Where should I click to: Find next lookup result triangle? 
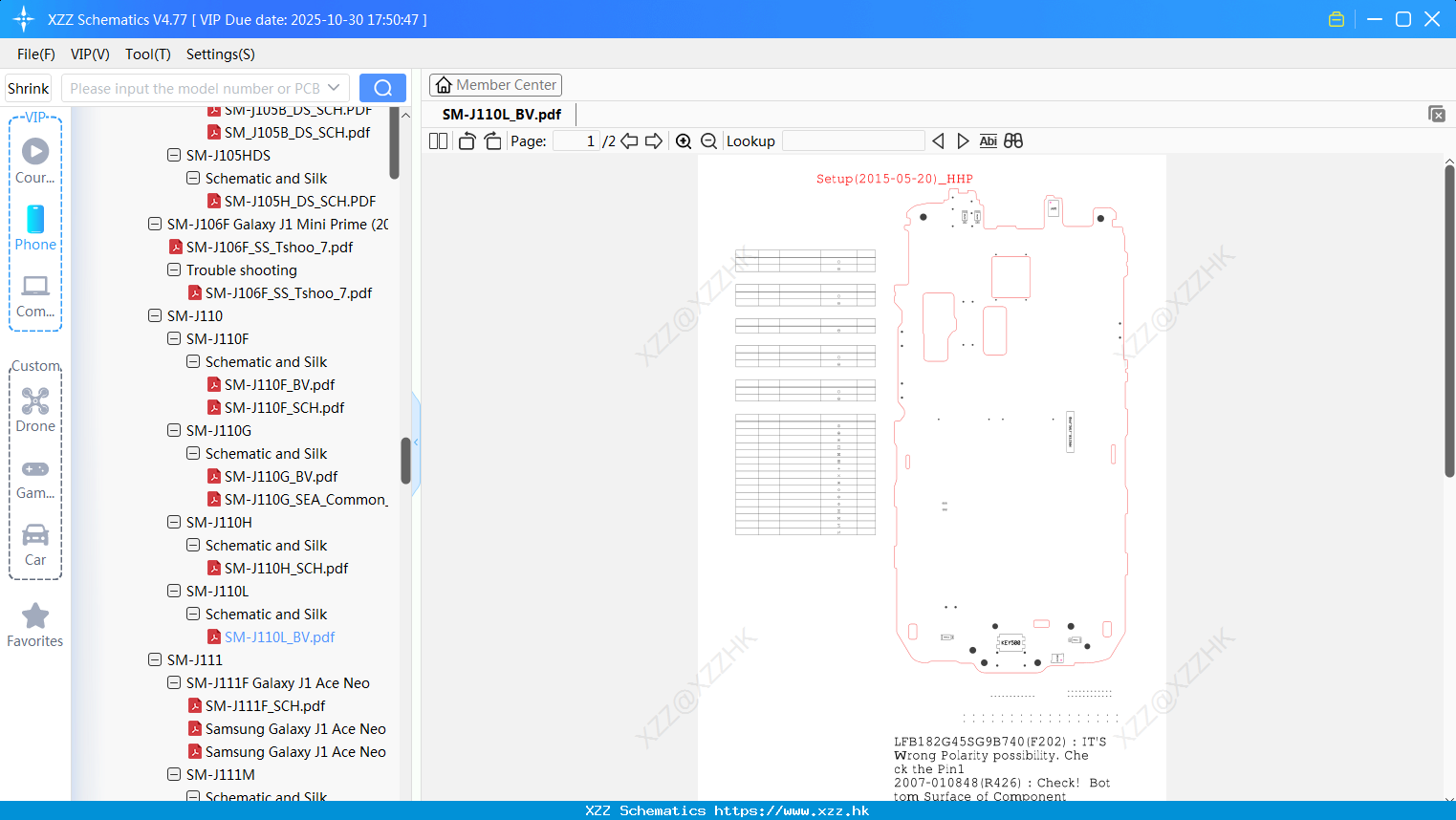[963, 141]
